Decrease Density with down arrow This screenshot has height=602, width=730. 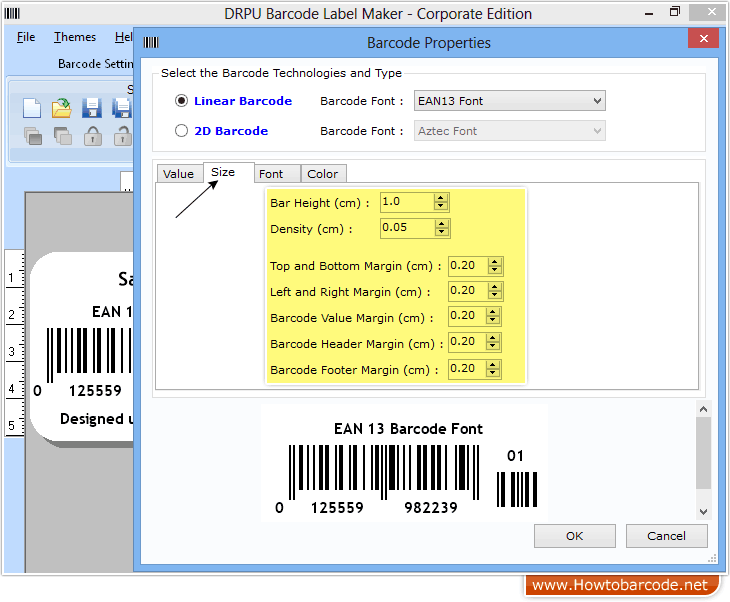(x=441, y=232)
